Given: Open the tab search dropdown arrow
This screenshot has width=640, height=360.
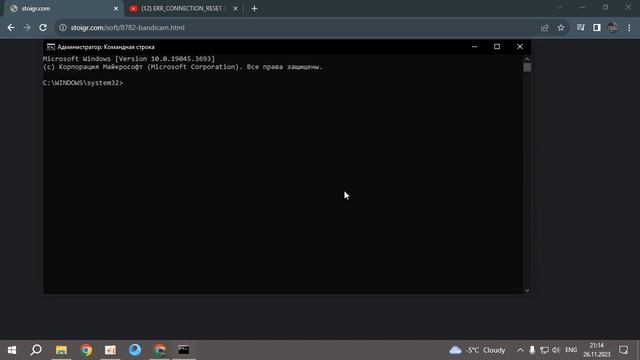Looking at the screenshot, I should pyautogui.click(x=559, y=8).
